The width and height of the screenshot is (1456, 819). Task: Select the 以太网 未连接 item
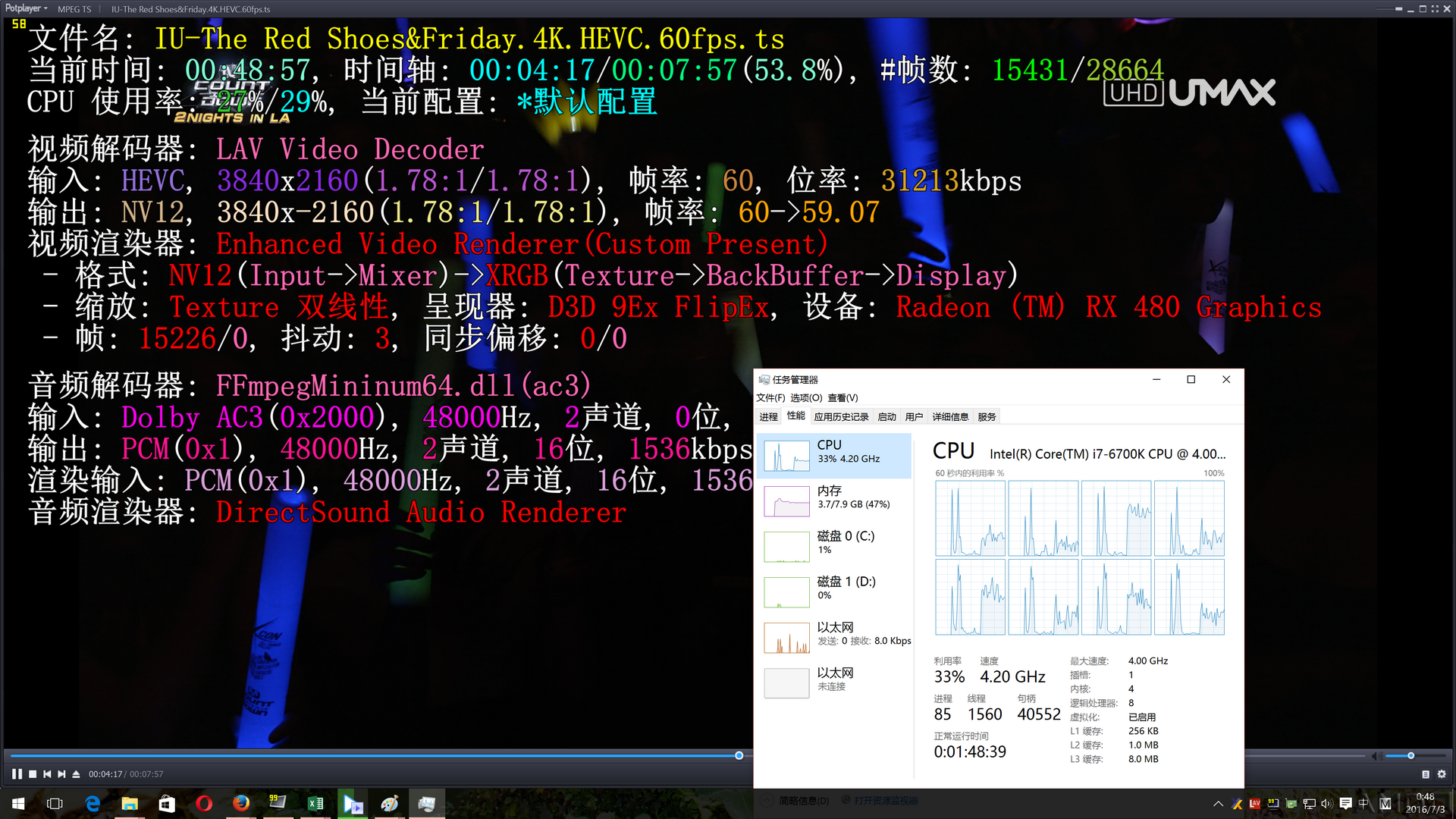click(x=834, y=683)
